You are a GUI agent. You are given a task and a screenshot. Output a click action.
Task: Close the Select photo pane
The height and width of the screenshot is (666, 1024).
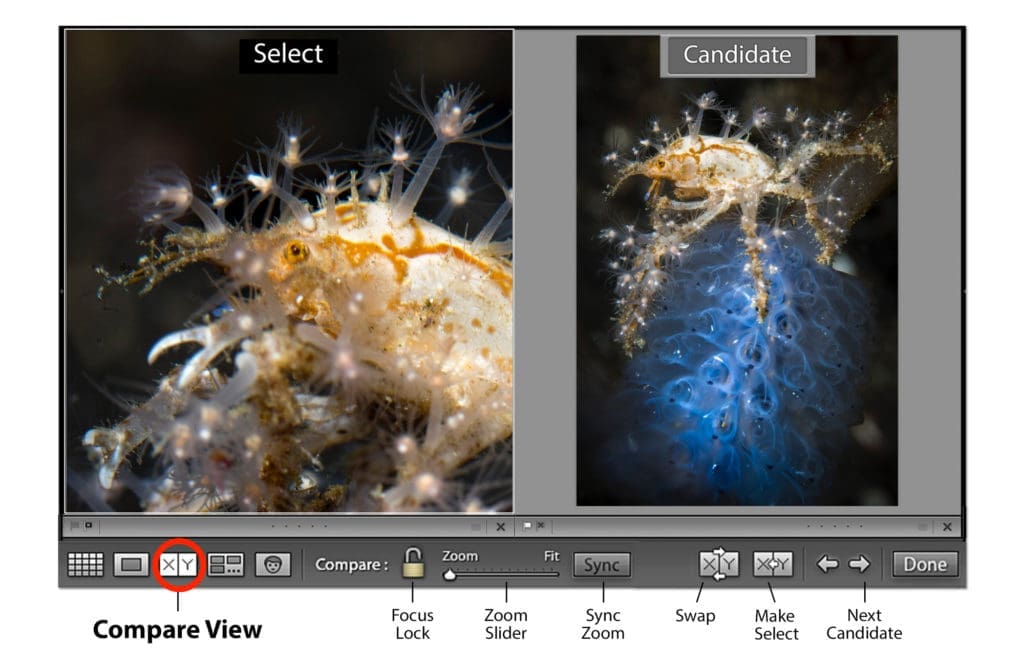(500, 526)
